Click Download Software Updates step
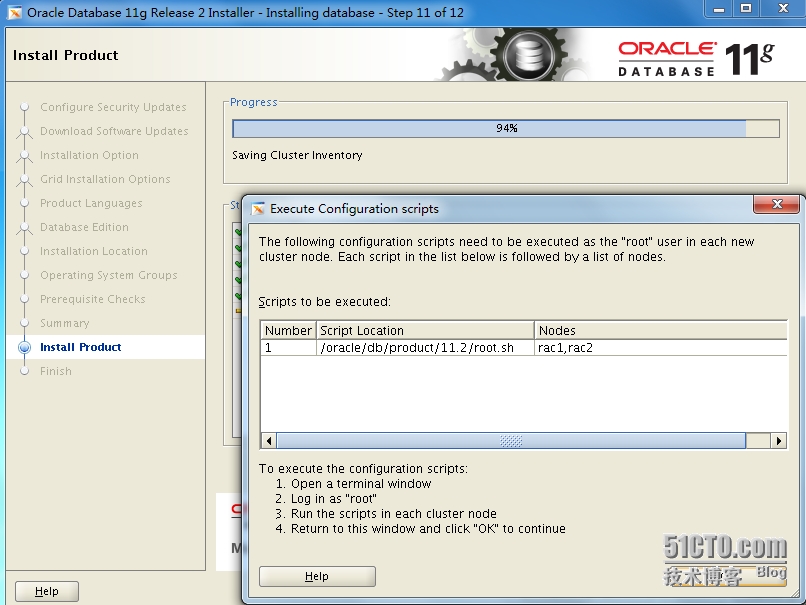The width and height of the screenshot is (806, 605). click(114, 131)
